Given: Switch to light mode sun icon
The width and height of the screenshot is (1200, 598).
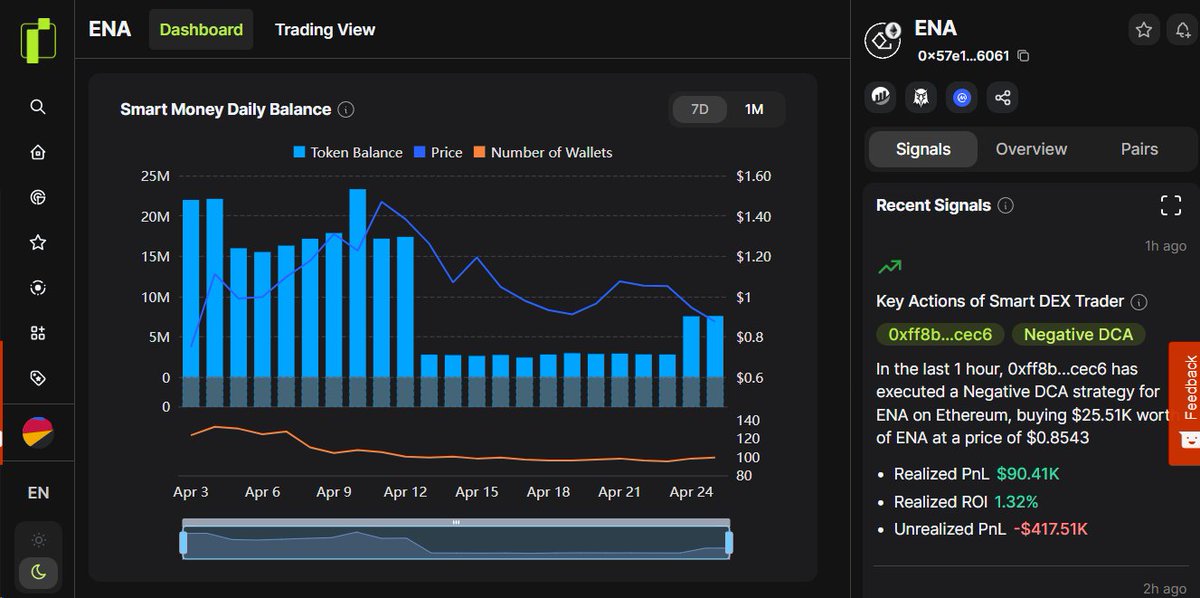Looking at the screenshot, I should click(x=38, y=540).
